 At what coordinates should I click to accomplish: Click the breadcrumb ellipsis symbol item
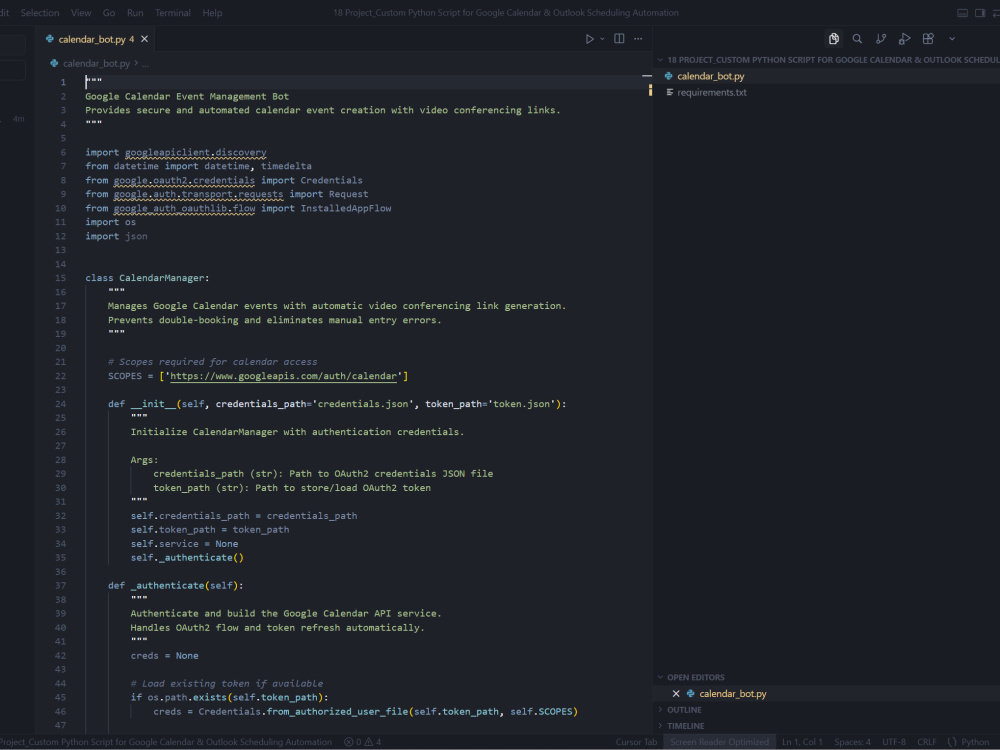click(x=145, y=64)
